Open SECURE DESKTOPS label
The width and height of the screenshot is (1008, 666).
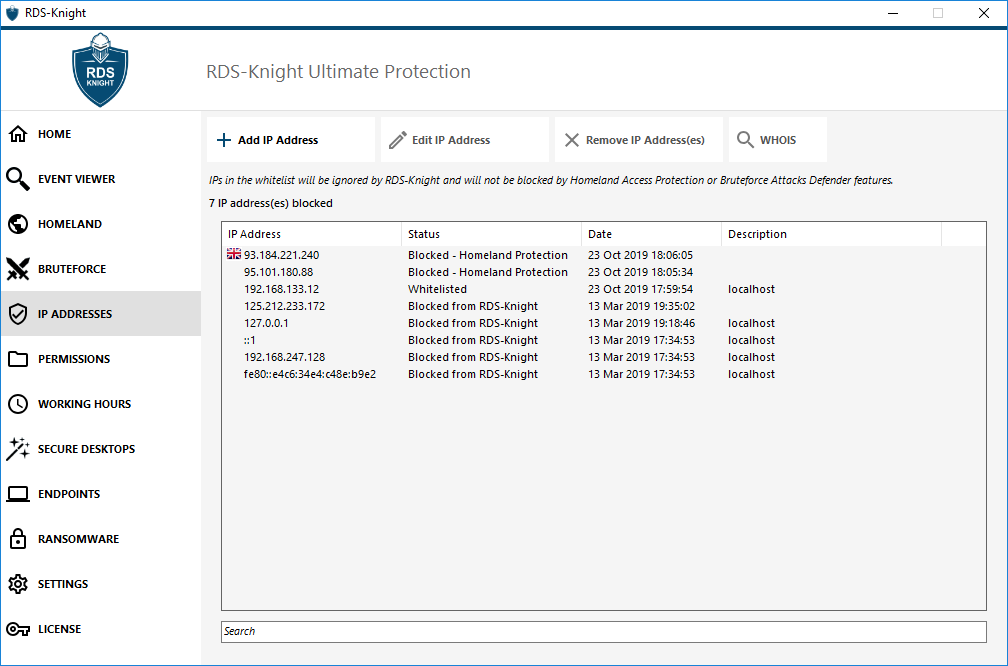click(87, 449)
